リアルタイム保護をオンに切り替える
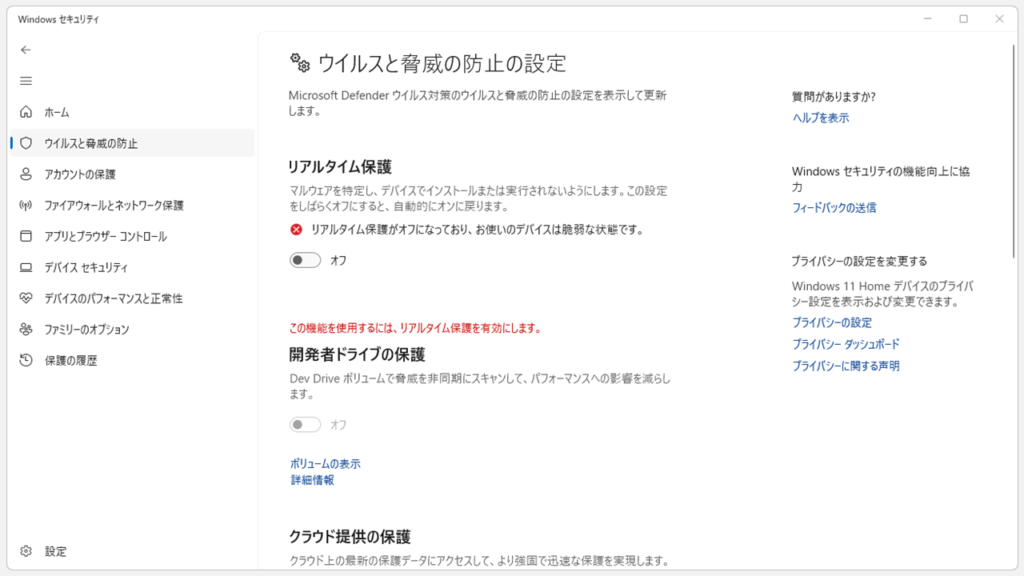This screenshot has height=576, width=1024. [x=305, y=259]
